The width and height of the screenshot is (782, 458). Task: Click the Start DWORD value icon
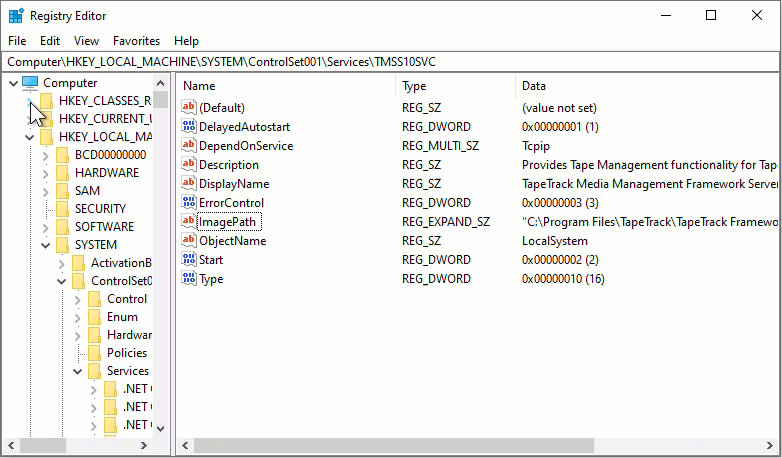[189, 259]
